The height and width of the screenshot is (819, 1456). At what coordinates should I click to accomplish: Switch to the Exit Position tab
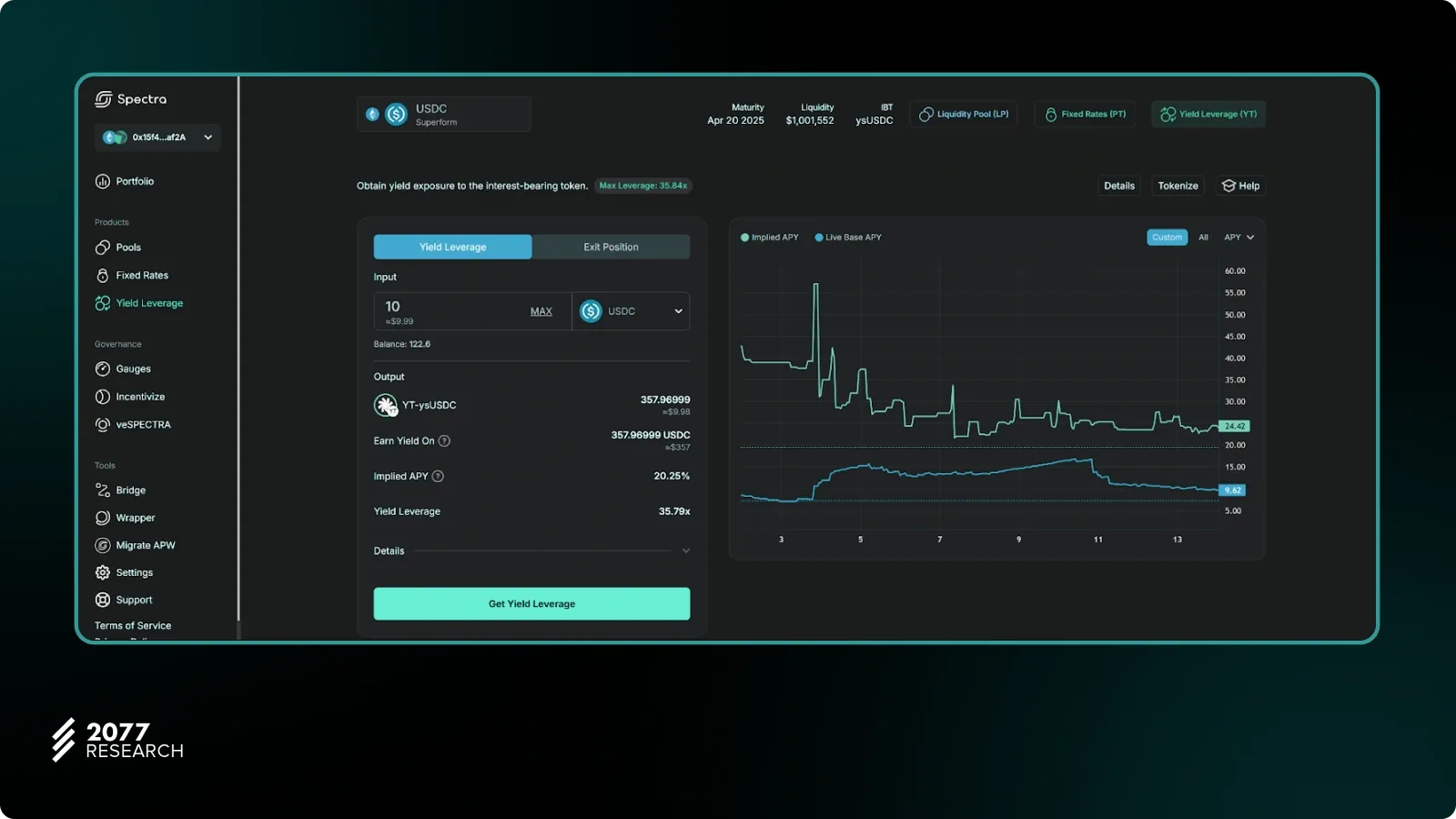[611, 247]
